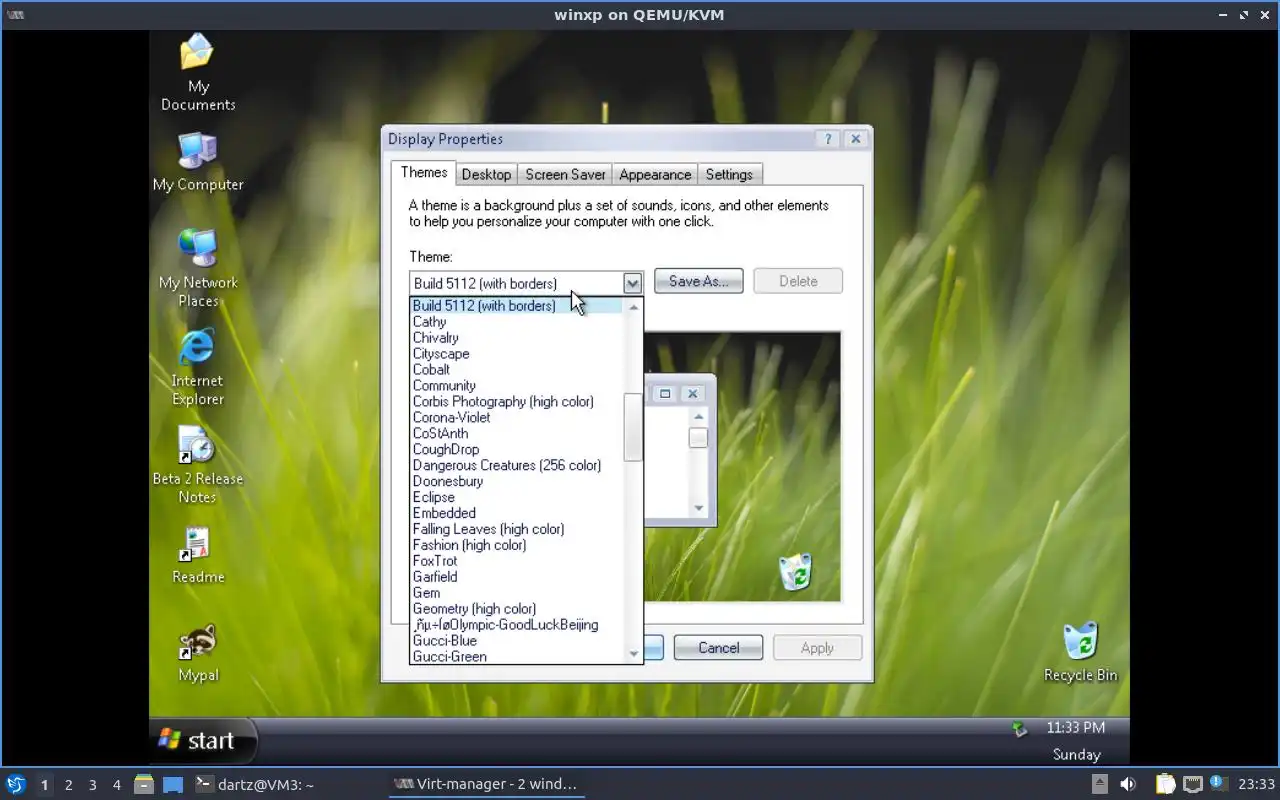The width and height of the screenshot is (1280, 800).
Task: Open the file manager icon in host panel
Action: pos(144,784)
